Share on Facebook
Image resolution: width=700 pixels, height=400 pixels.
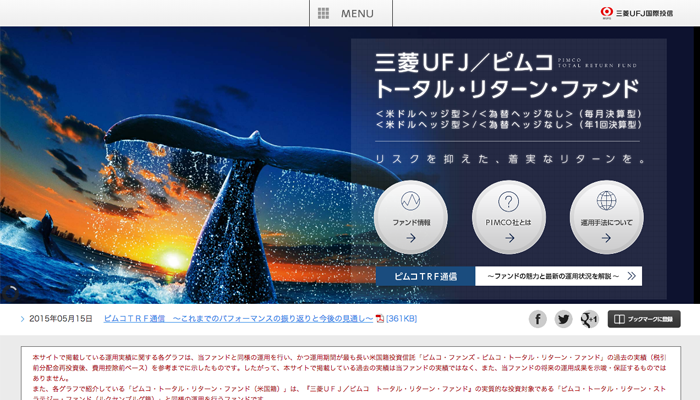point(538,319)
